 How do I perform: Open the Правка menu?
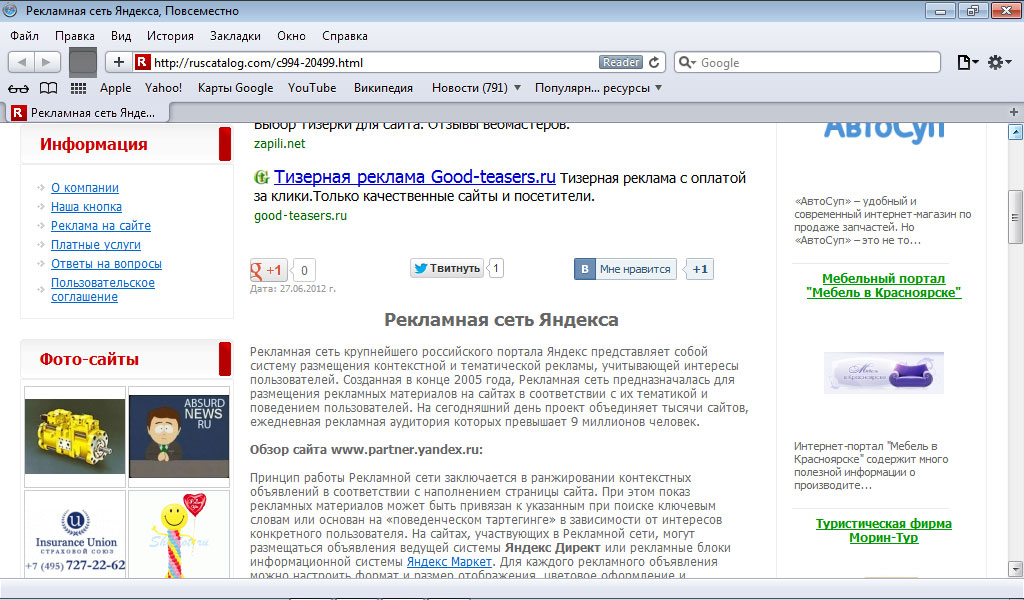74,36
